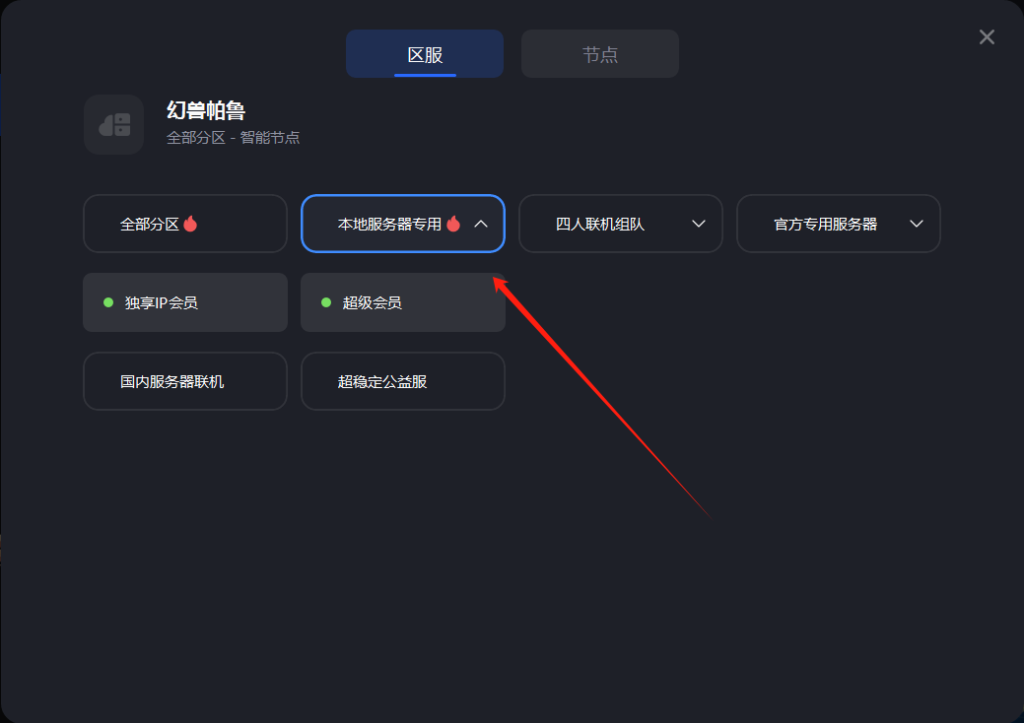Pick the 独享IP会员 server entry
The width and height of the screenshot is (1024, 723).
(185, 302)
